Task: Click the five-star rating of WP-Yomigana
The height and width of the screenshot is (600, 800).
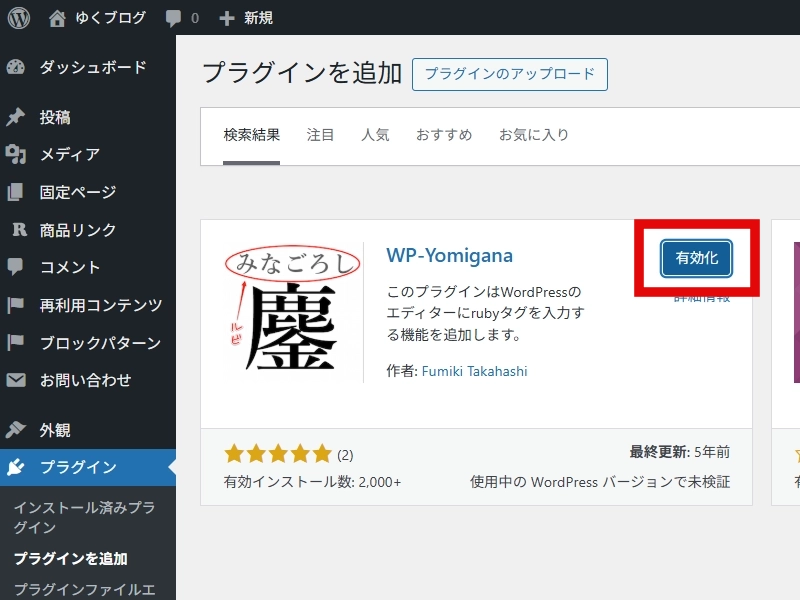Action: click(278, 454)
